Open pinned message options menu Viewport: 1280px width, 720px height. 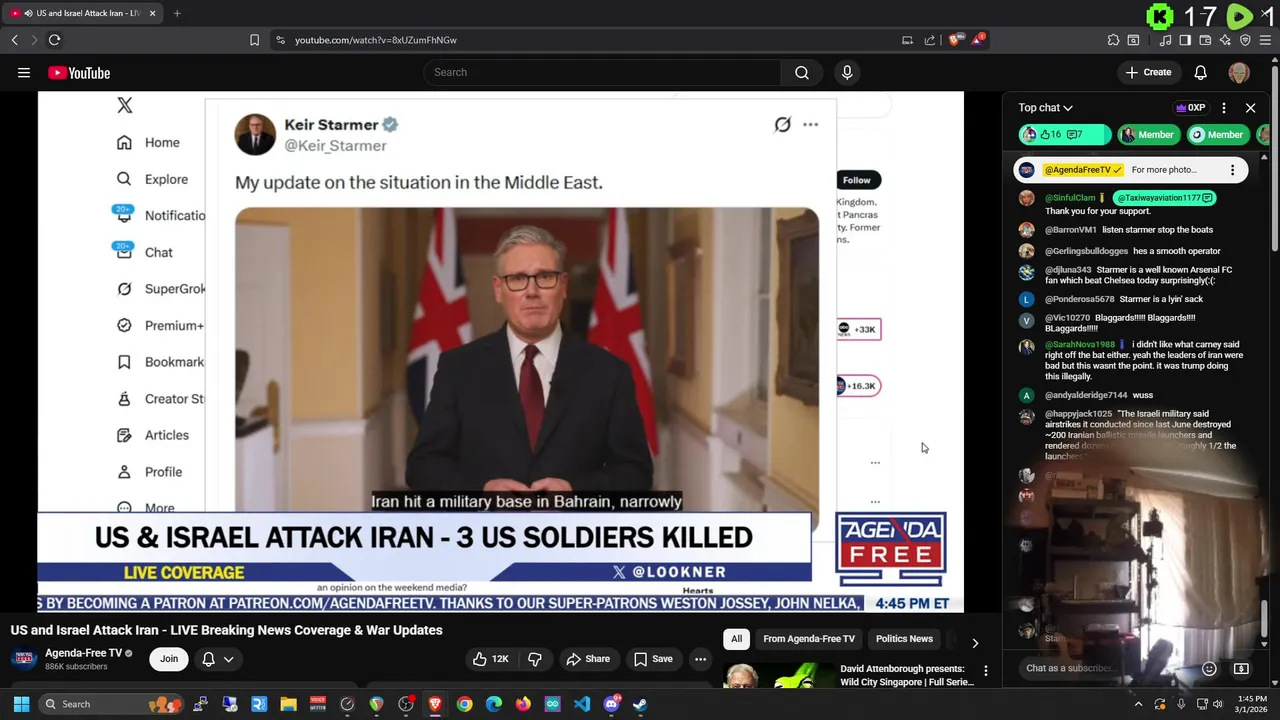pyautogui.click(x=1232, y=170)
